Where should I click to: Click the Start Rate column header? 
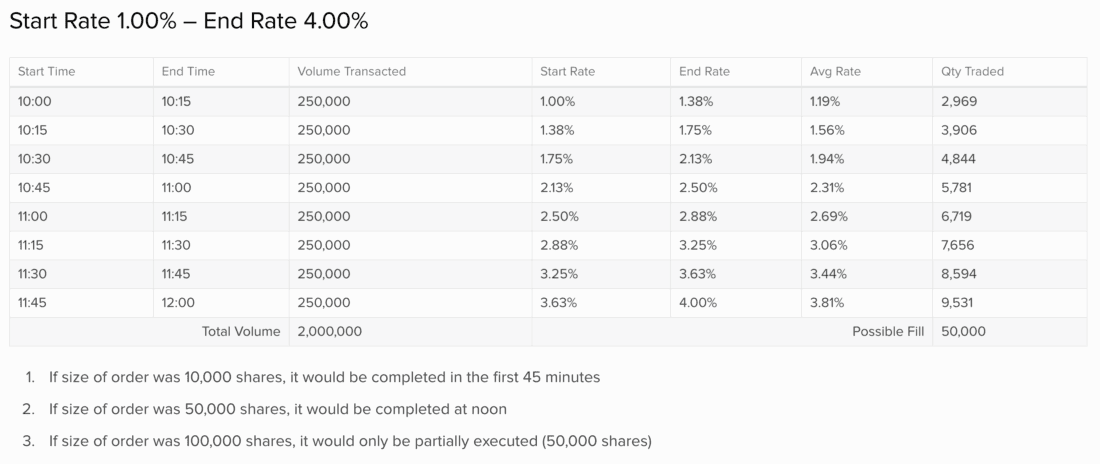tap(566, 72)
